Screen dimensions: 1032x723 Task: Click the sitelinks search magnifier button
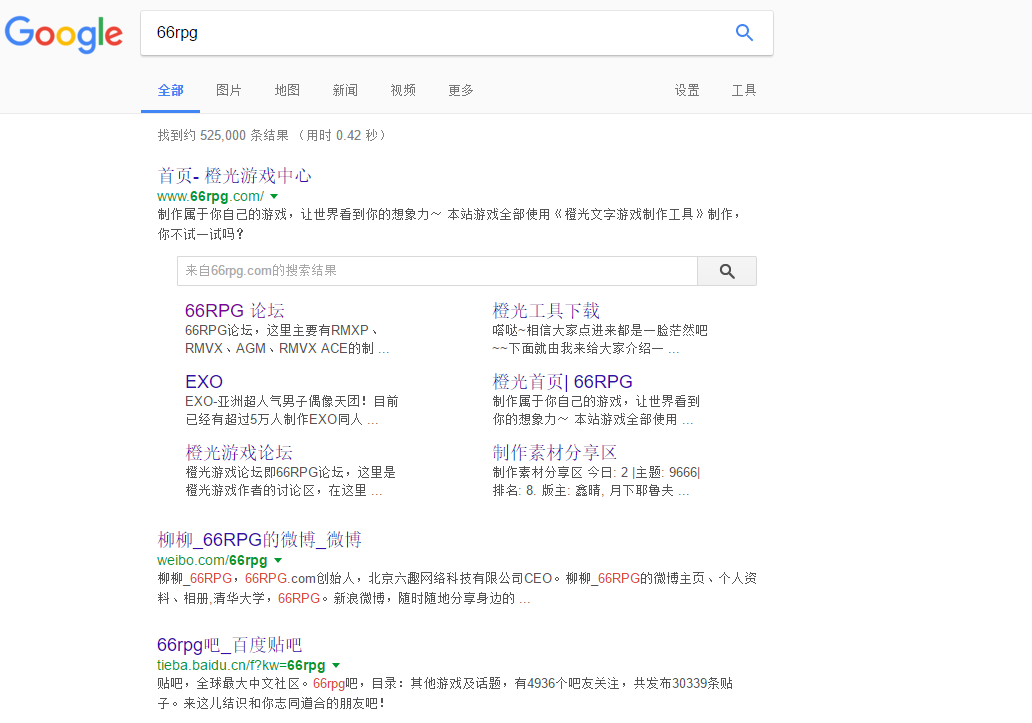(x=727, y=271)
